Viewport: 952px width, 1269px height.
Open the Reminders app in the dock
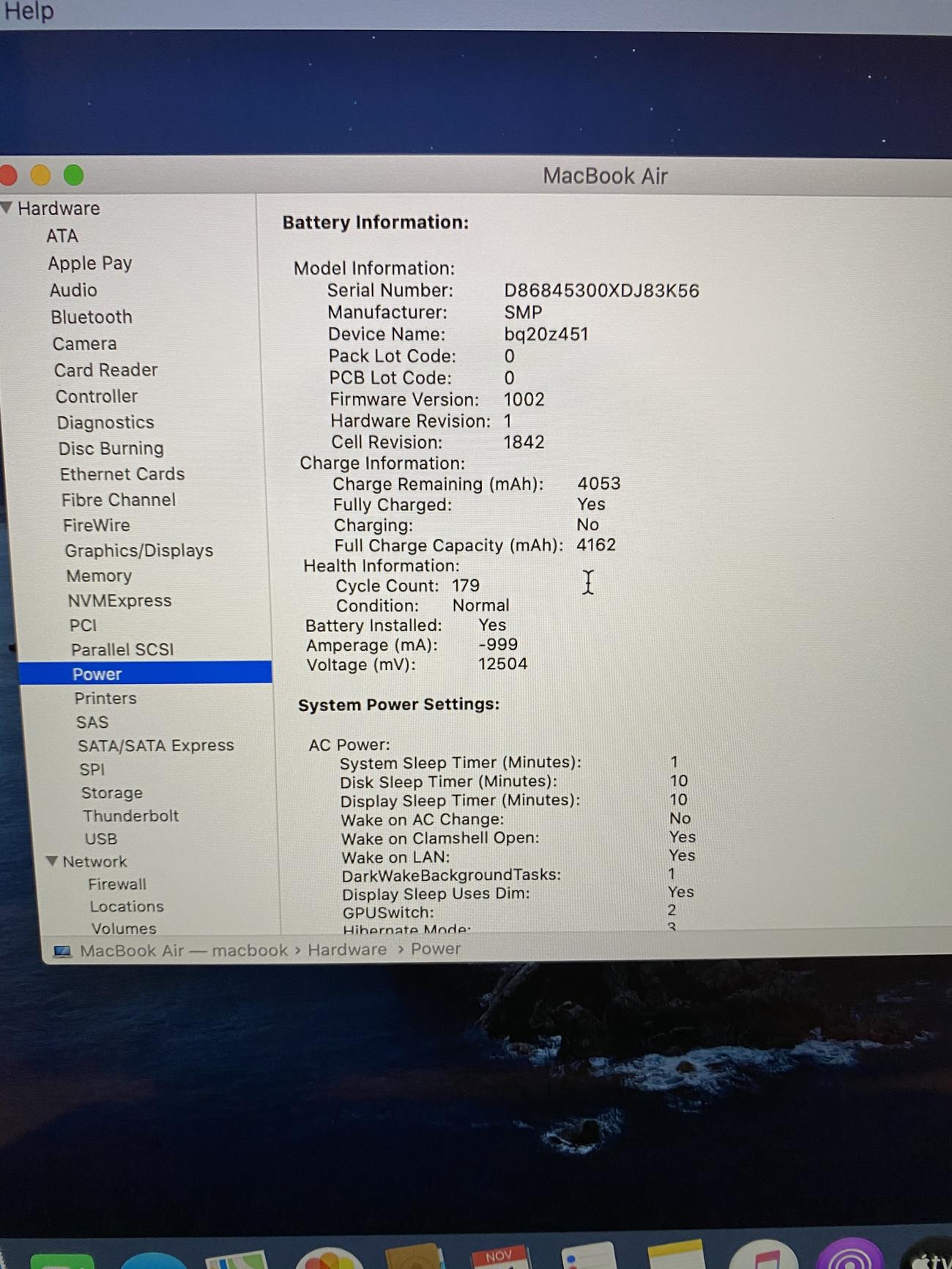click(x=587, y=1257)
